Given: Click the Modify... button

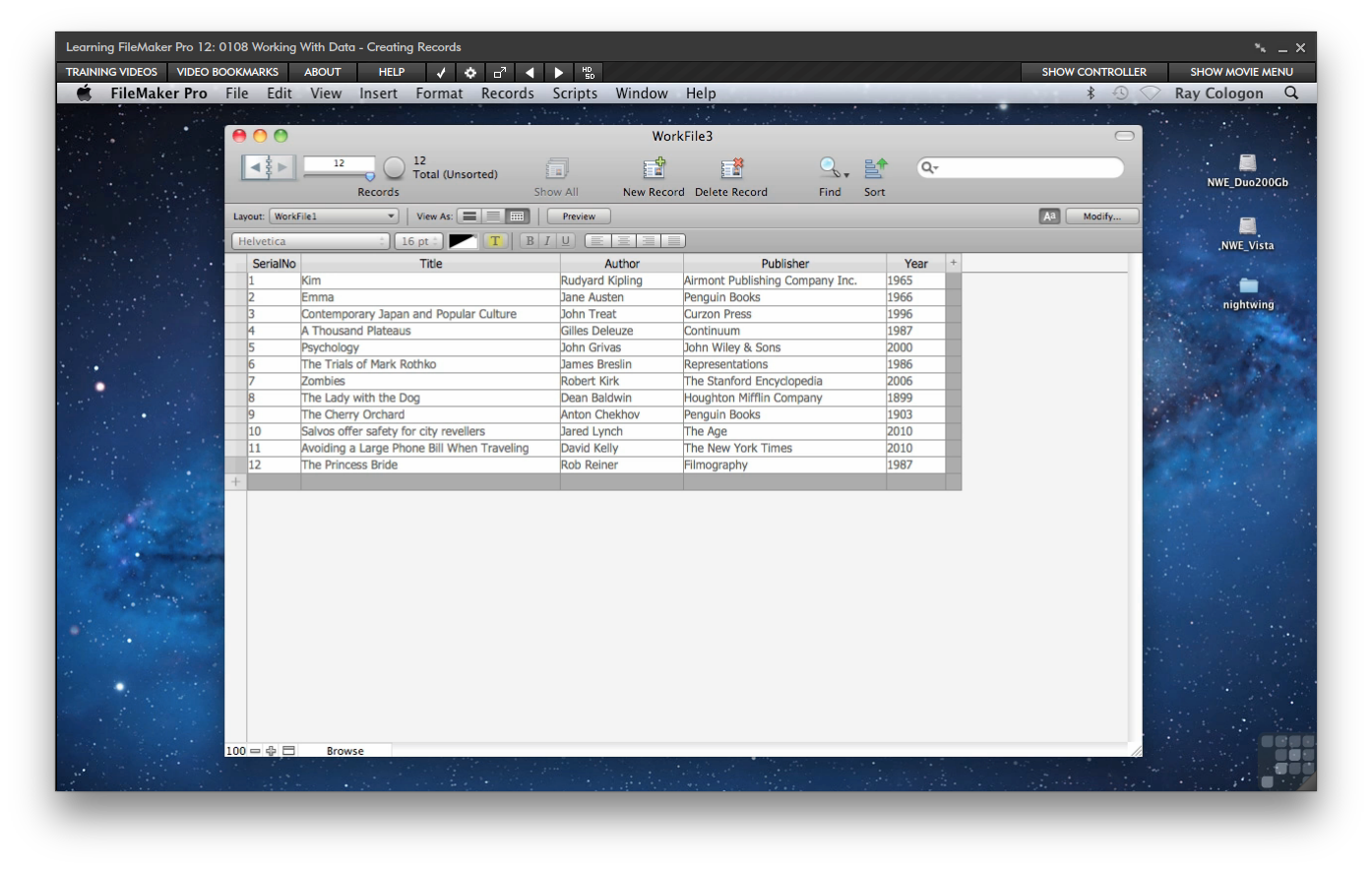Looking at the screenshot, I should coord(1101,217).
